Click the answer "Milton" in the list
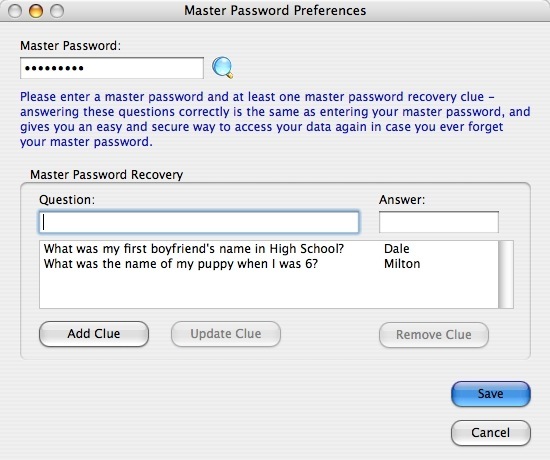The height and width of the screenshot is (460, 550). pyautogui.click(x=402, y=264)
